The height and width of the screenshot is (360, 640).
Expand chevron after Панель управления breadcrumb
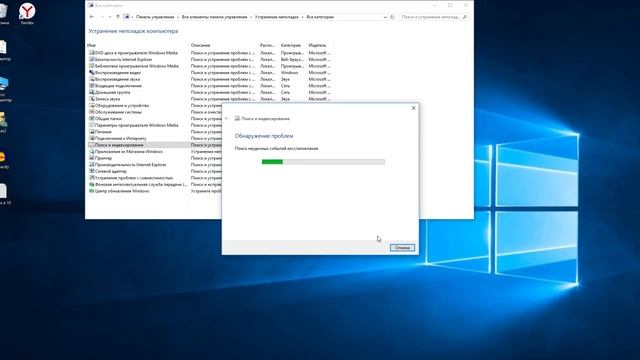(178, 17)
